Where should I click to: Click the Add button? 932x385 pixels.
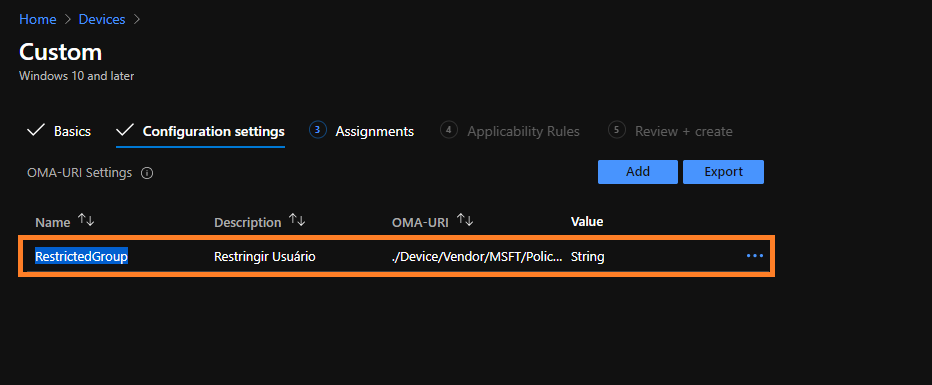pyautogui.click(x=638, y=172)
